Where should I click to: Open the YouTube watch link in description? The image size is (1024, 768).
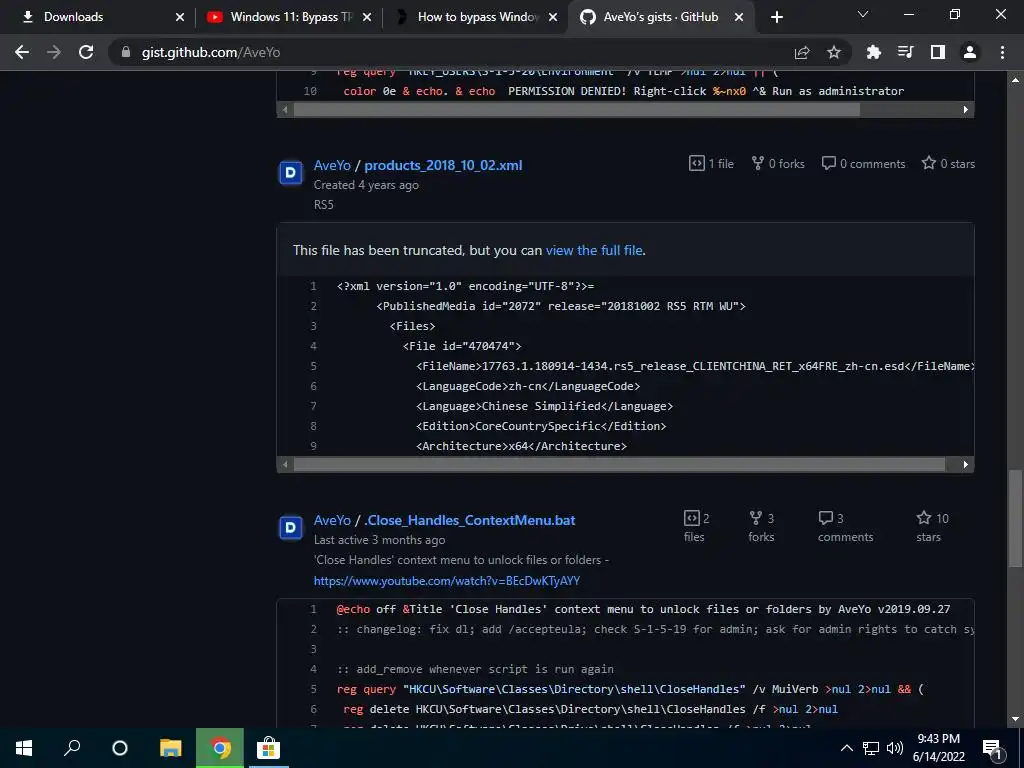[x=447, y=581]
